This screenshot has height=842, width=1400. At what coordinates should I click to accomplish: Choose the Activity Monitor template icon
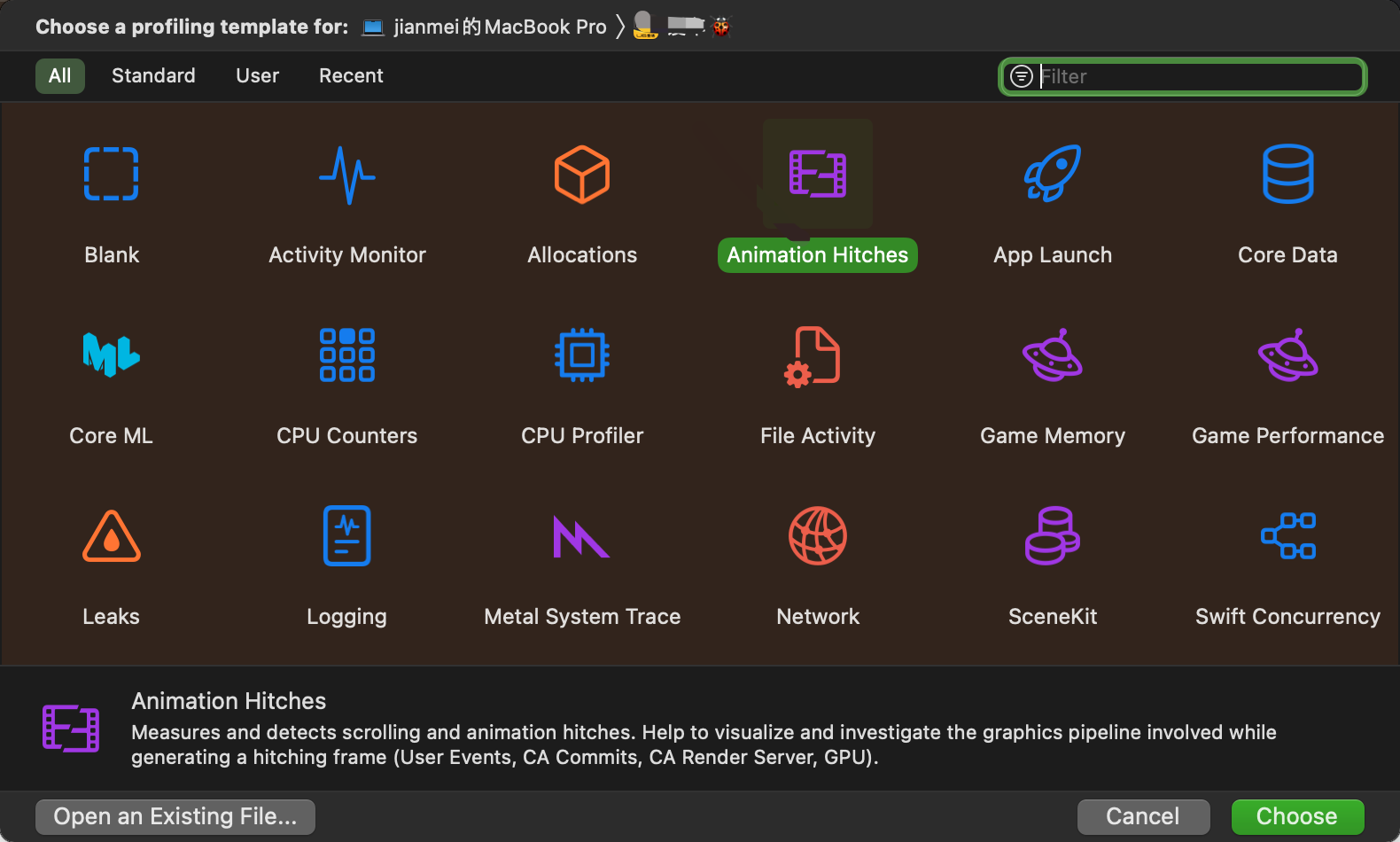click(346, 174)
